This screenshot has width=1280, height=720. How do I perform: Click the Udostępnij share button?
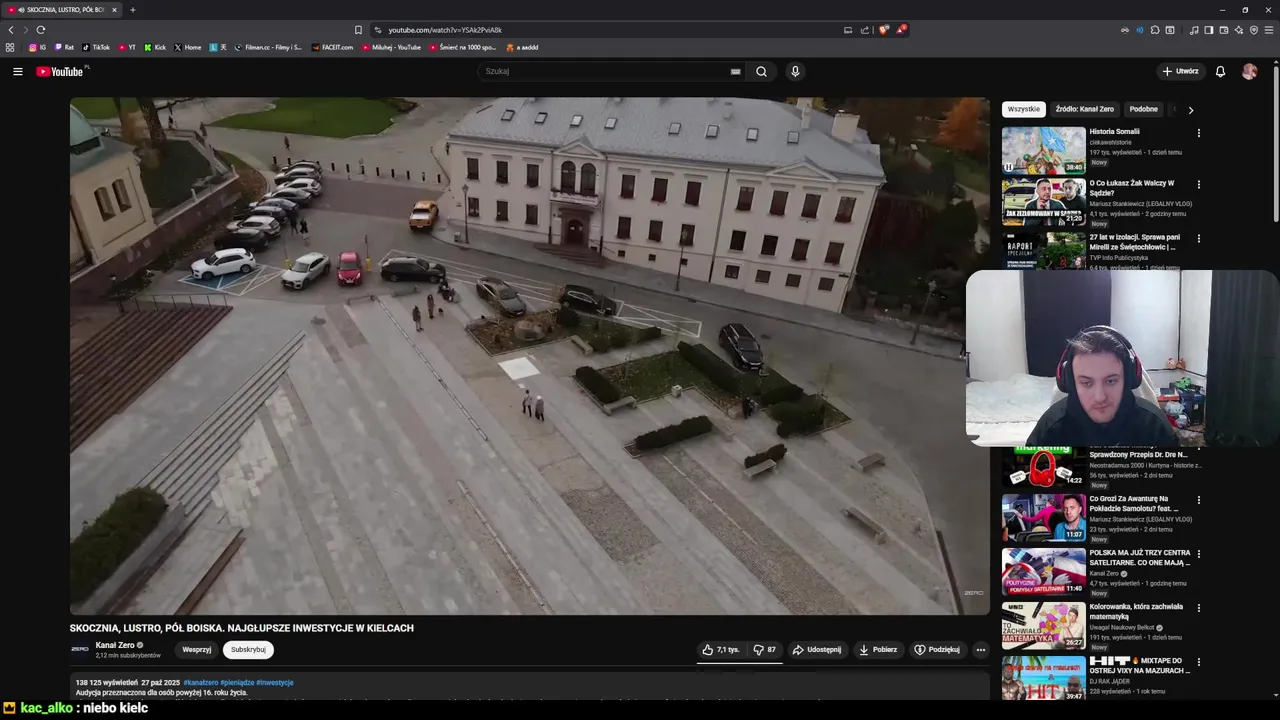click(x=817, y=650)
